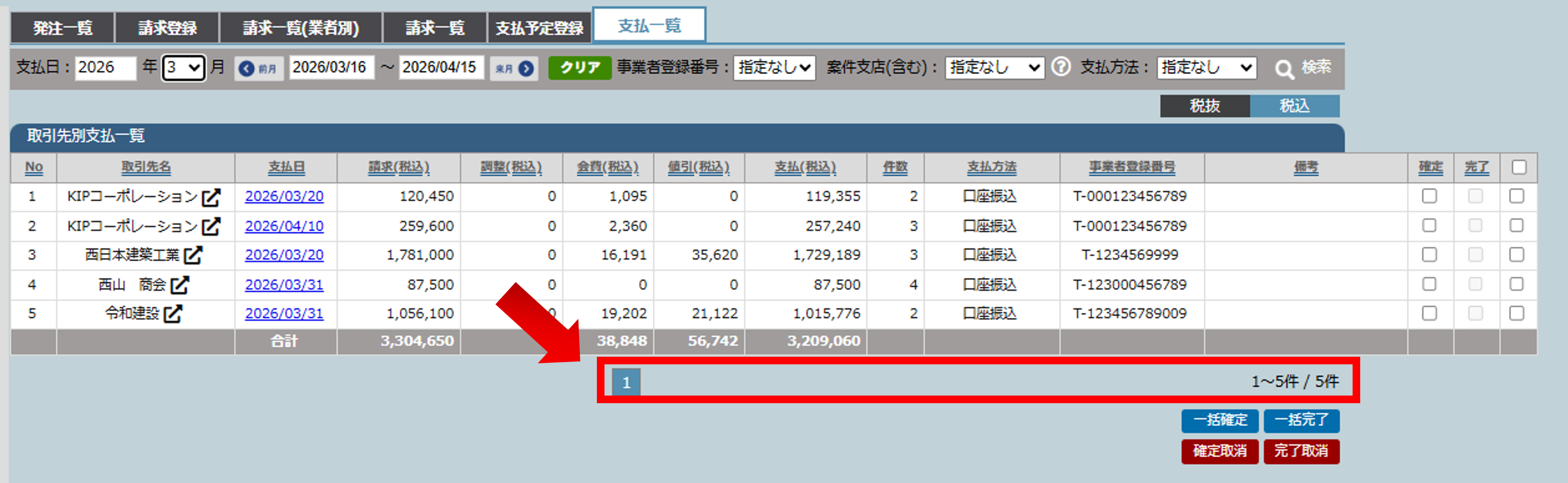The height and width of the screenshot is (483, 1568).
Task: Open the month dropdown showing 3
Action: 183,67
